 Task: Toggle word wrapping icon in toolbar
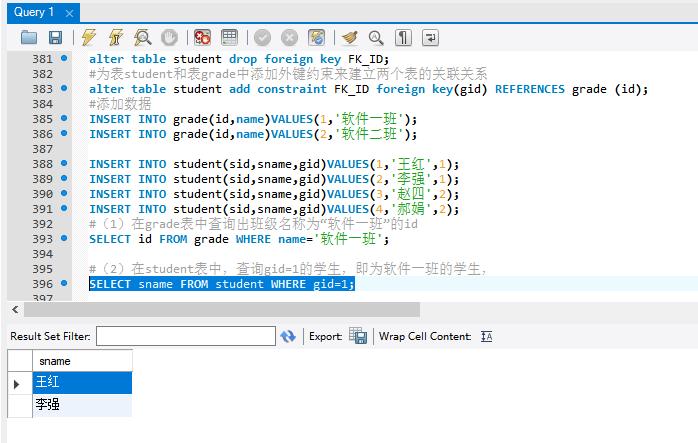click(x=430, y=38)
